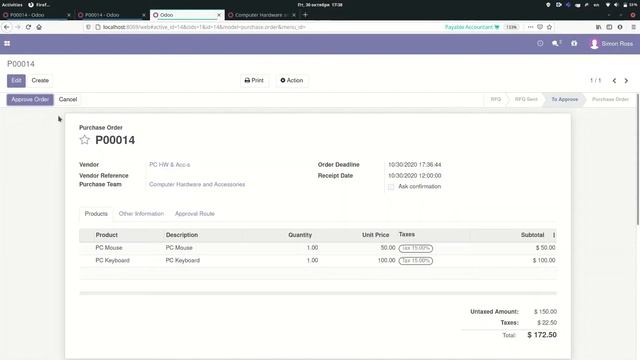Click the Tax 15.00% tag on PC Mouse row
The image size is (640, 360).
416,248
